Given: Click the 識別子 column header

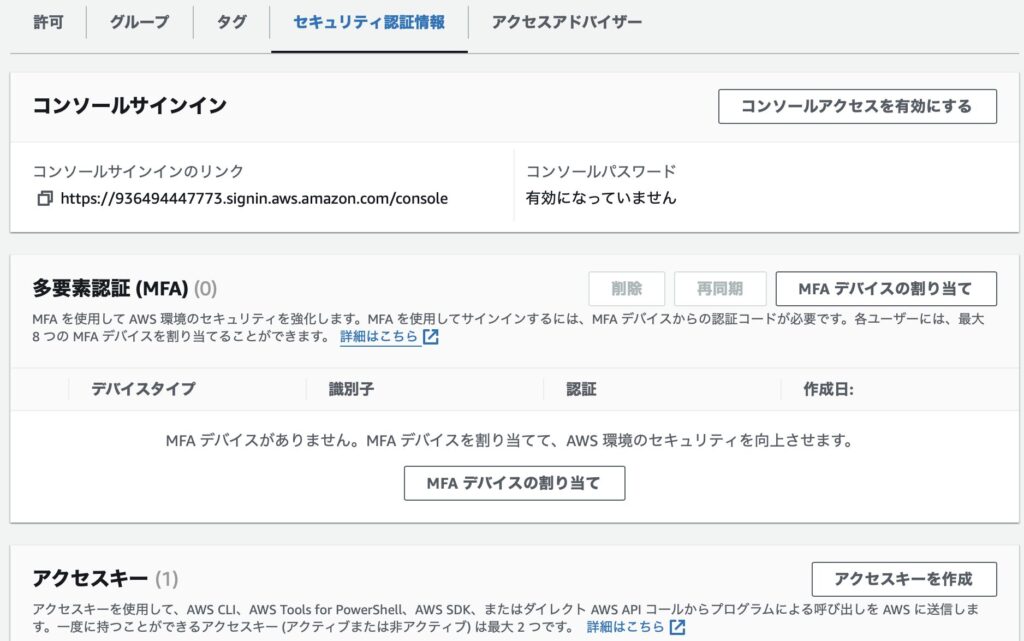Looking at the screenshot, I should (351, 389).
